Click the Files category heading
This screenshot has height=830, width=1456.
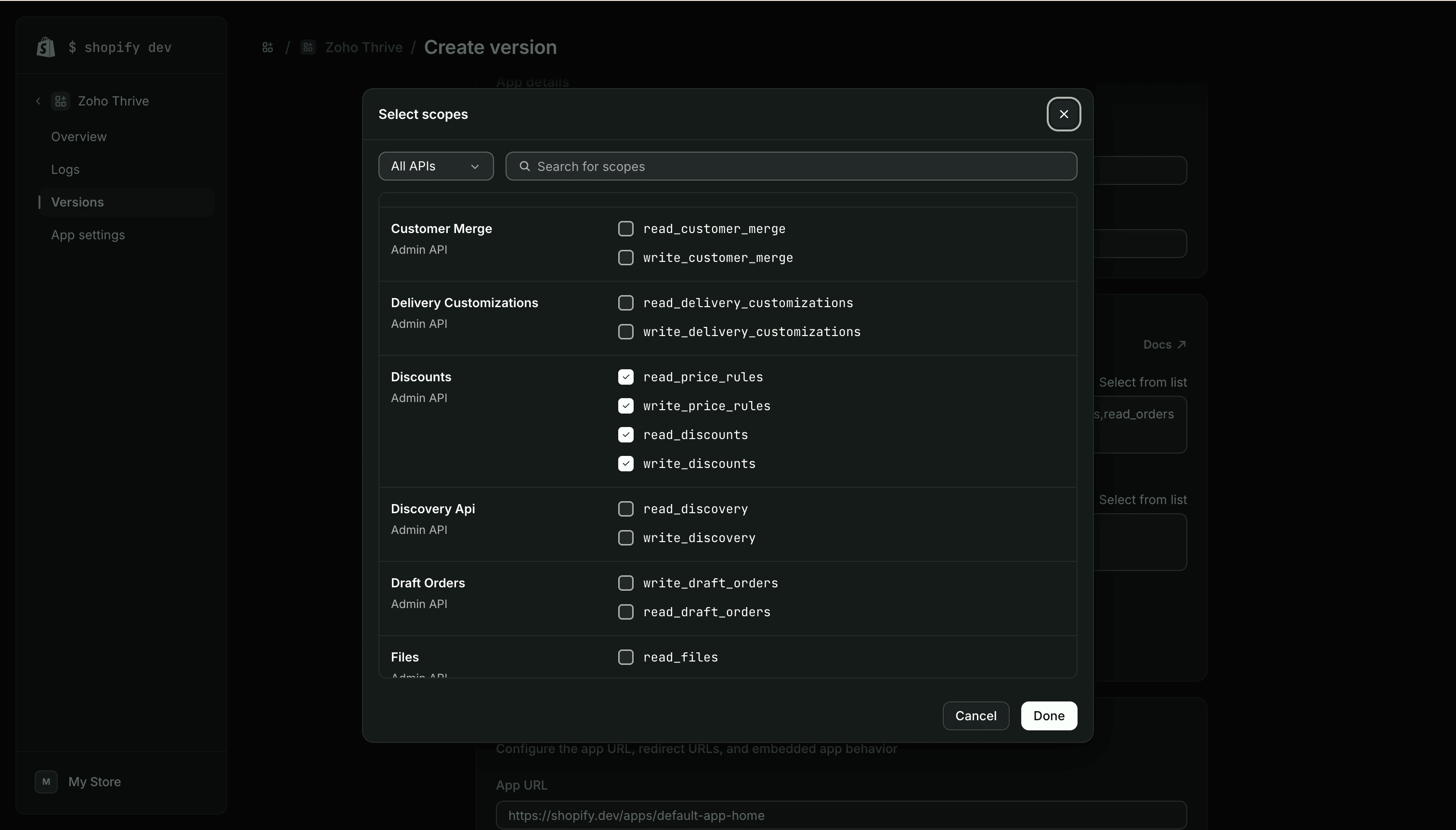pyautogui.click(x=405, y=657)
